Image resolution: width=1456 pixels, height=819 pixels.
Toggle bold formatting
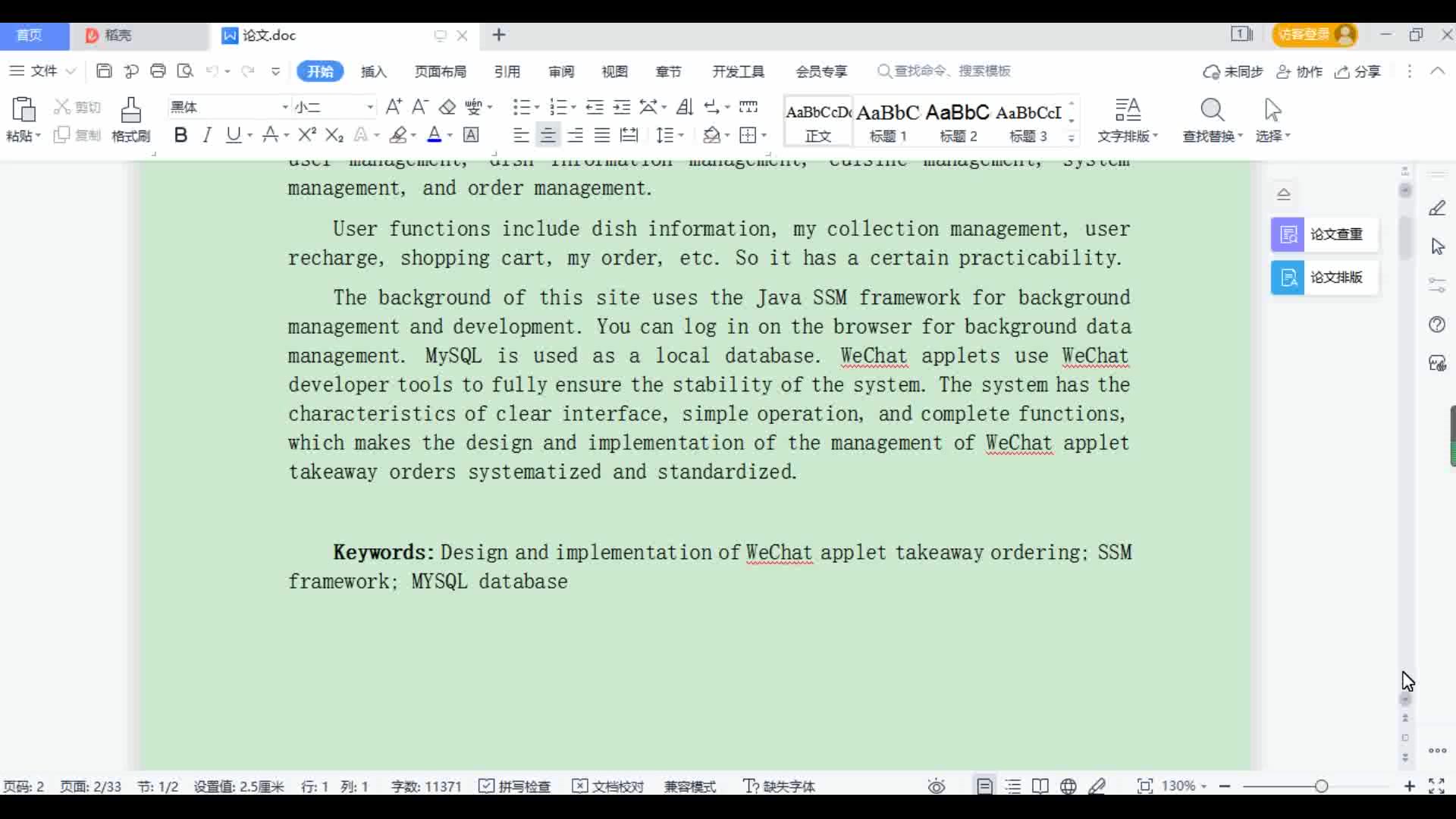click(x=180, y=135)
